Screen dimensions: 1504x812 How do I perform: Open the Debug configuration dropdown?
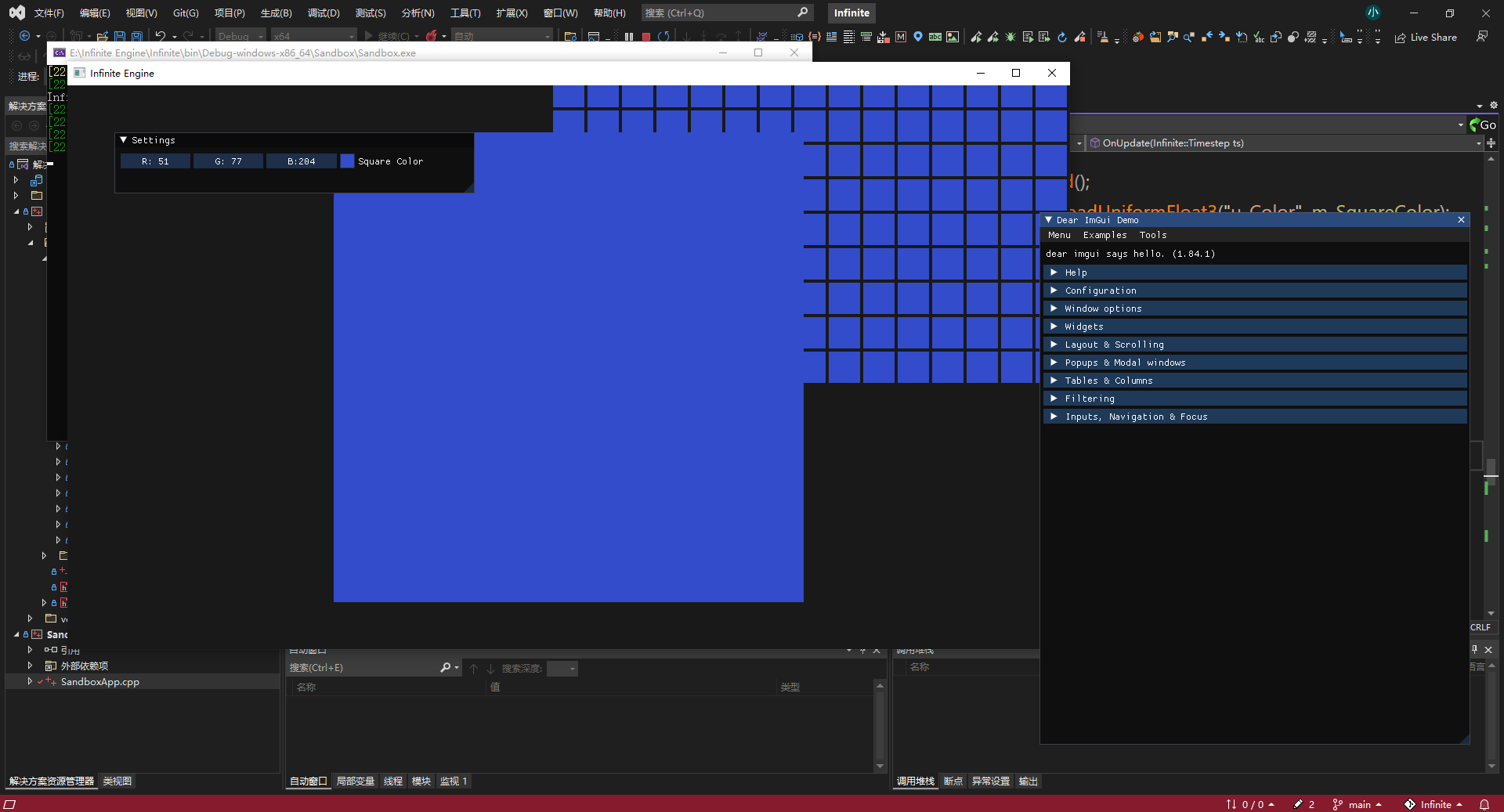(x=240, y=36)
